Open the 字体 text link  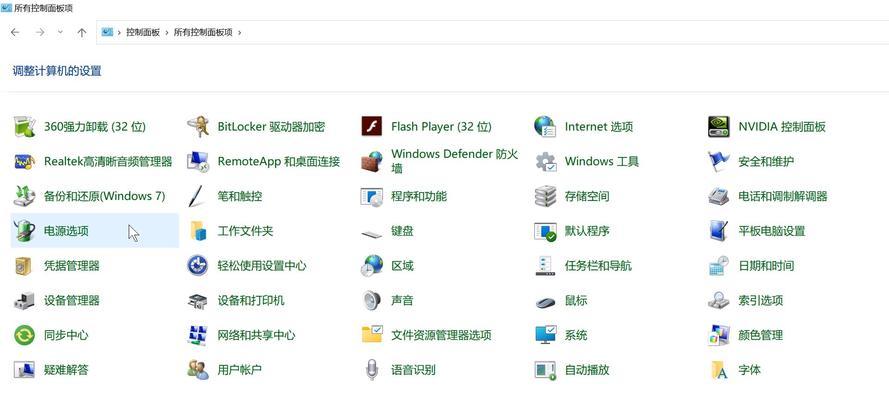pyautogui.click(x=750, y=370)
